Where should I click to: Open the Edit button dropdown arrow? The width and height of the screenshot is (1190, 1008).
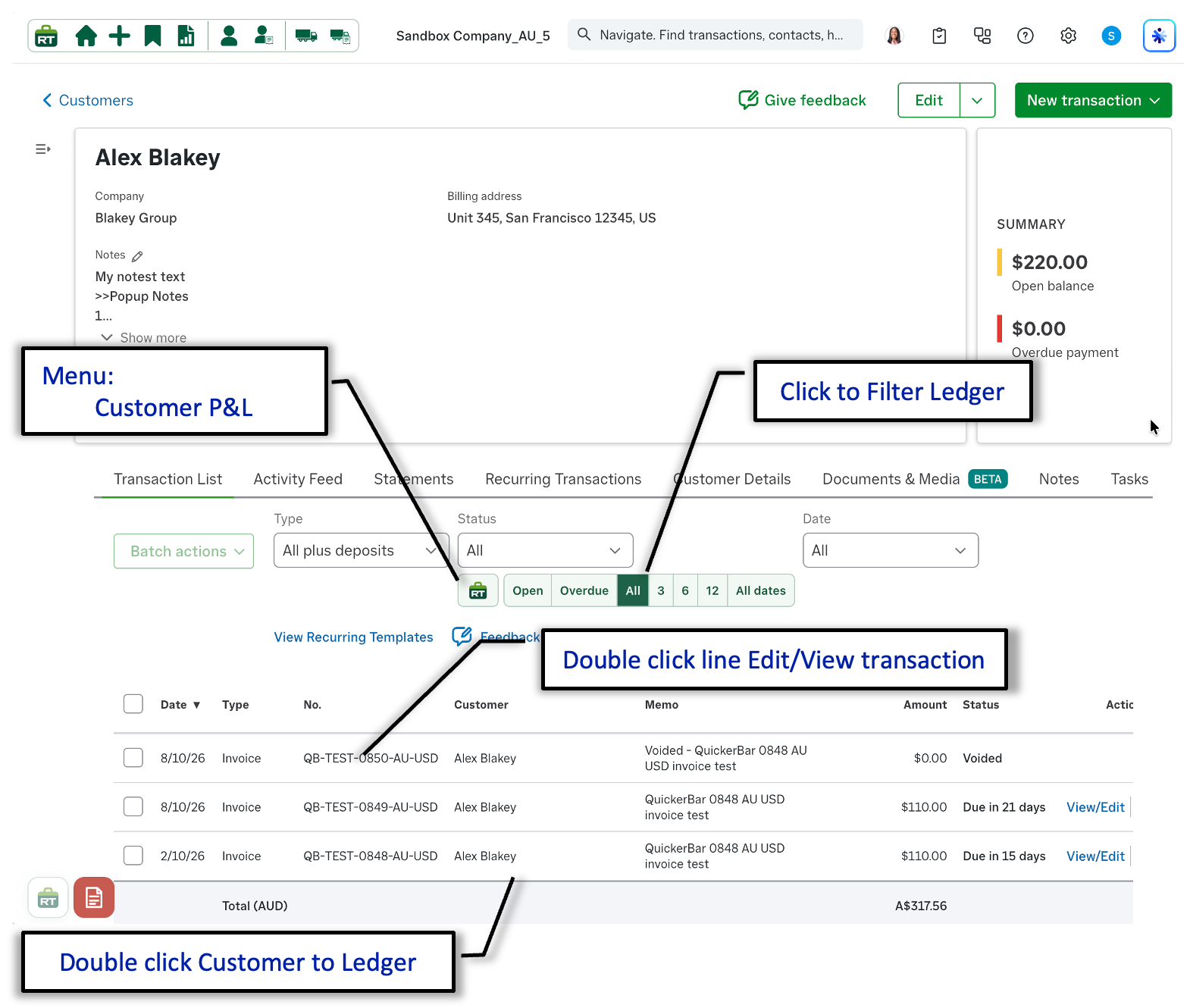pyautogui.click(x=977, y=100)
